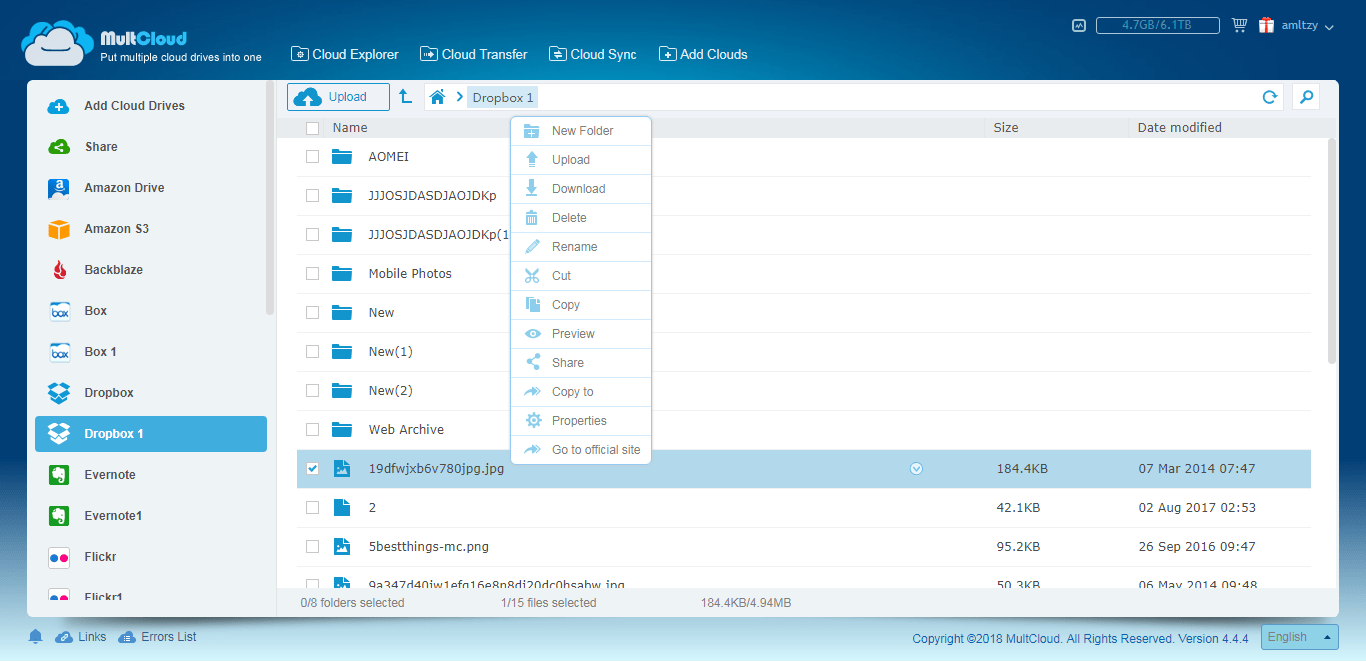The height and width of the screenshot is (662, 1366).
Task: Open the English language dropdown
Action: coord(1299,636)
